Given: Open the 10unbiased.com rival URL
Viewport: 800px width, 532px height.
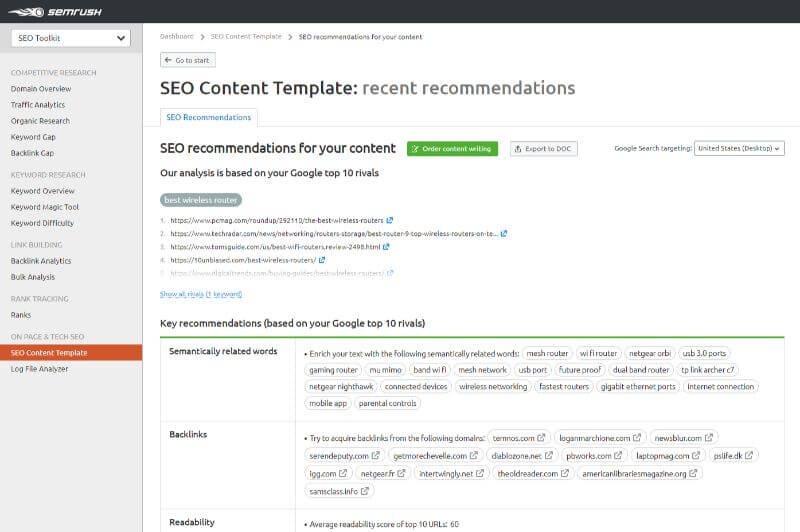Looking at the screenshot, I should point(243,260).
